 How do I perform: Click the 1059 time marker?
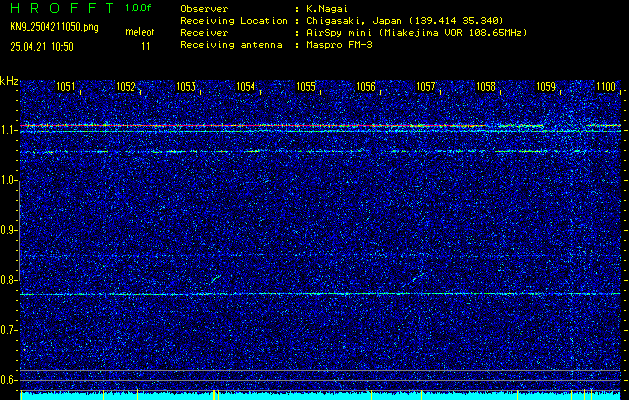point(546,86)
